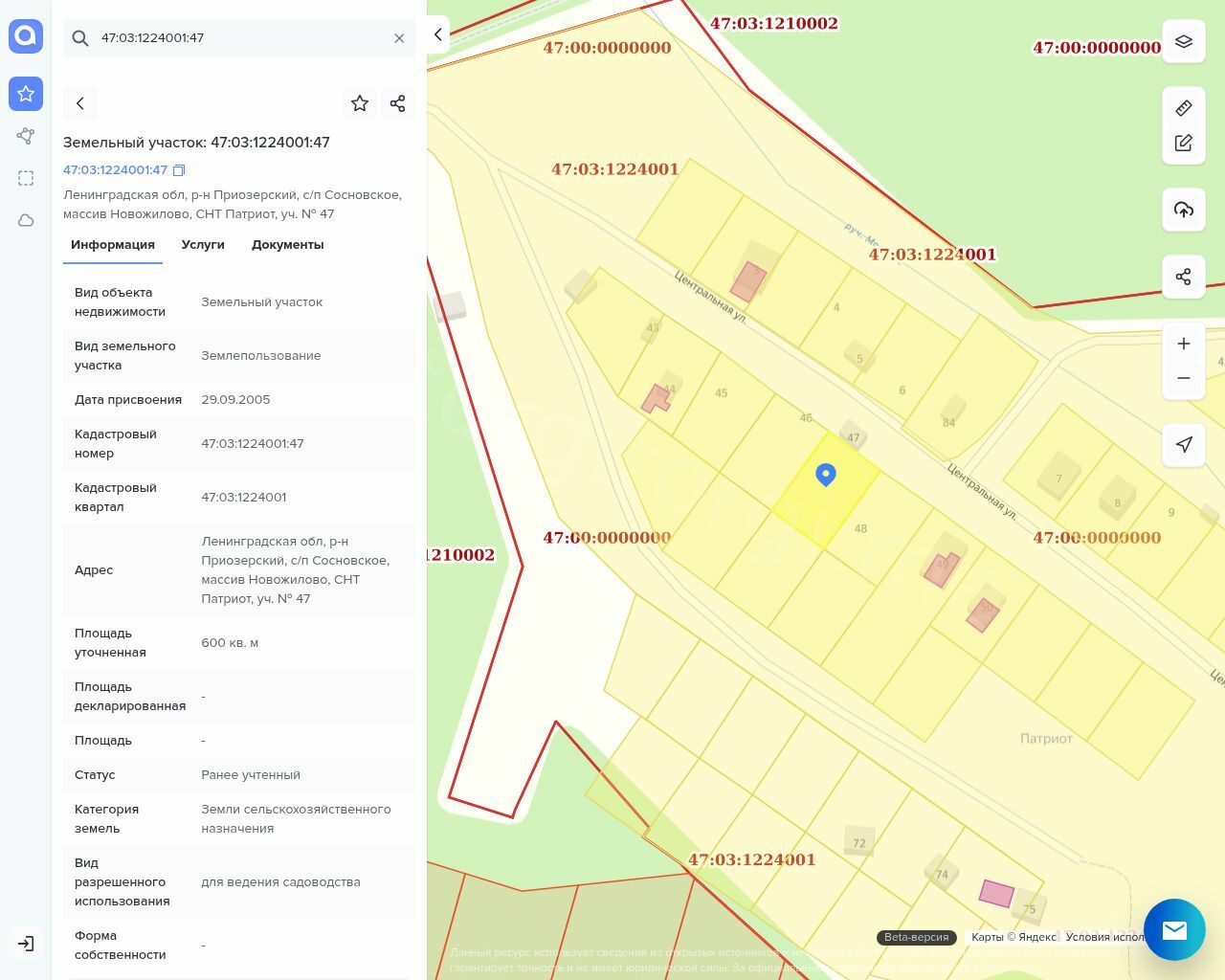Switch to the Документы tab
The image size is (1225, 980).
[287, 245]
